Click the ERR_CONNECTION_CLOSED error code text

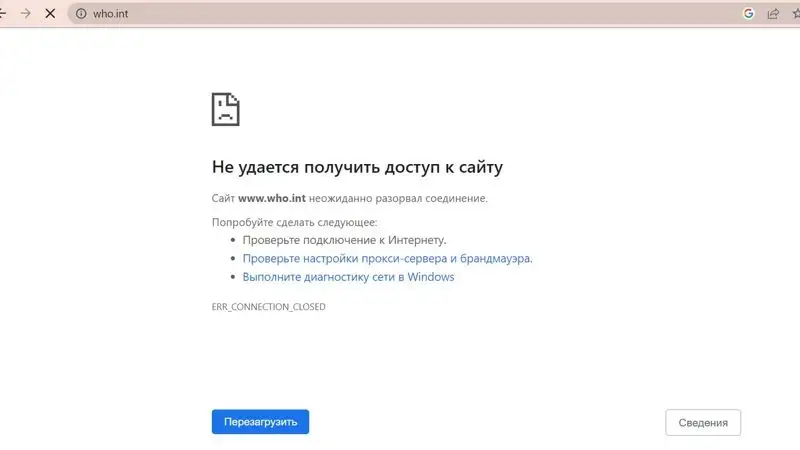point(268,306)
